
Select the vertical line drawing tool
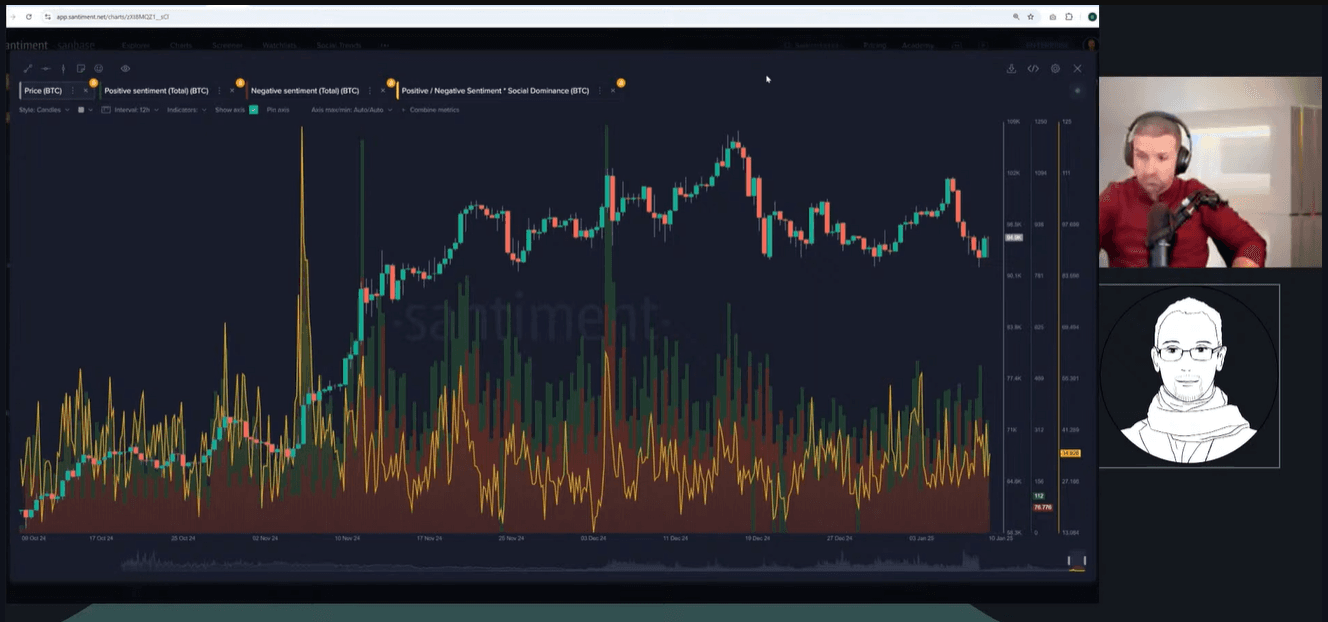(63, 69)
